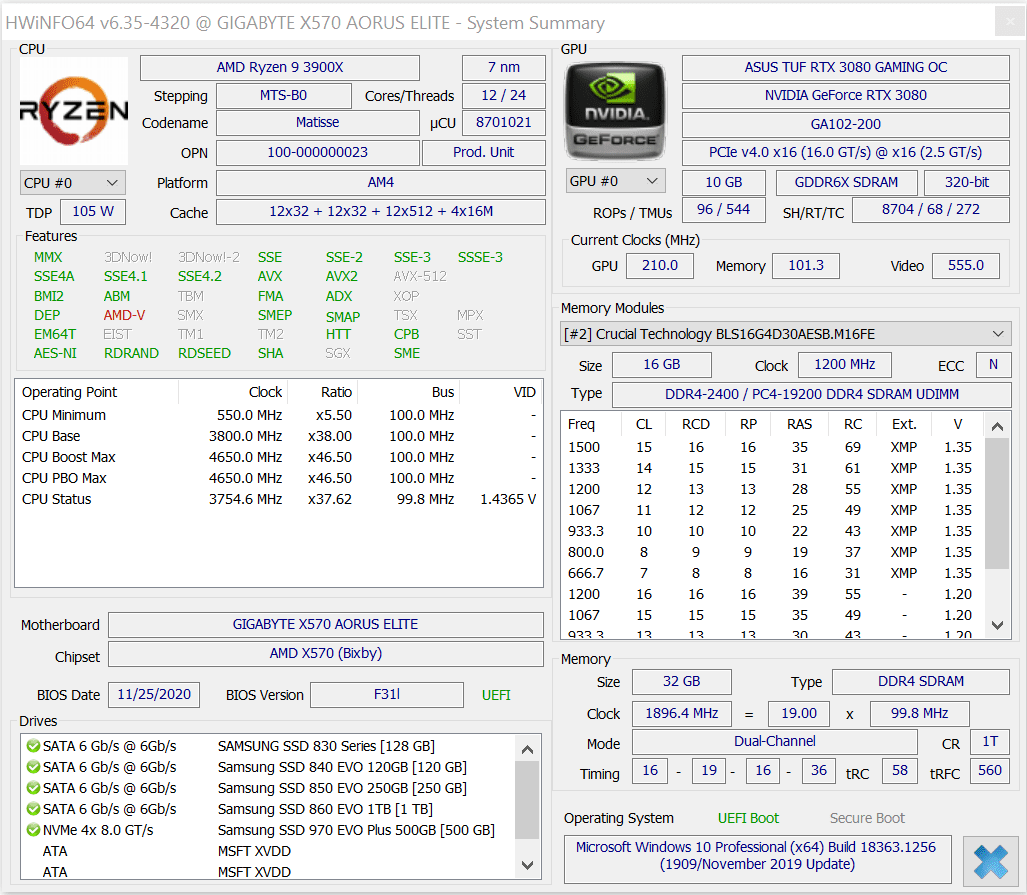The image size is (1027, 895).
Task: Close the System Summary window from title bar
Action: coord(1009,22)
